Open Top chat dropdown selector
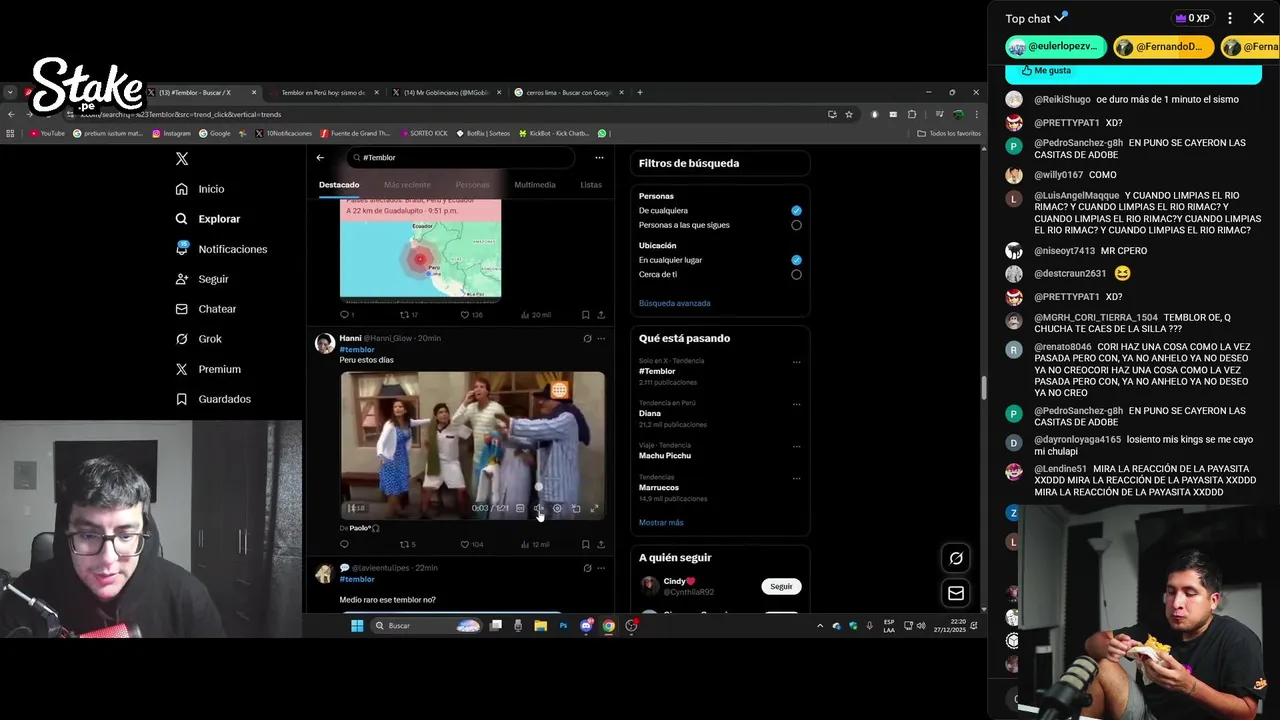 tap(1036, 18)
